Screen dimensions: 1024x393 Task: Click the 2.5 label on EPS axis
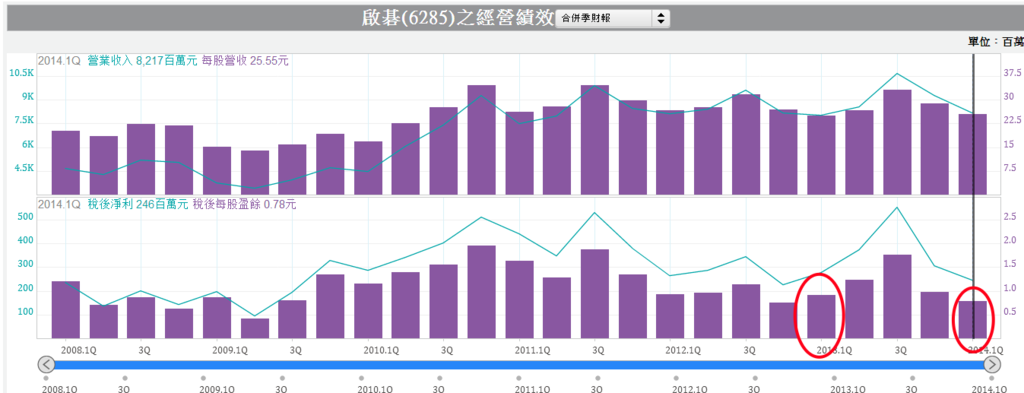(x=1009, y=217)
